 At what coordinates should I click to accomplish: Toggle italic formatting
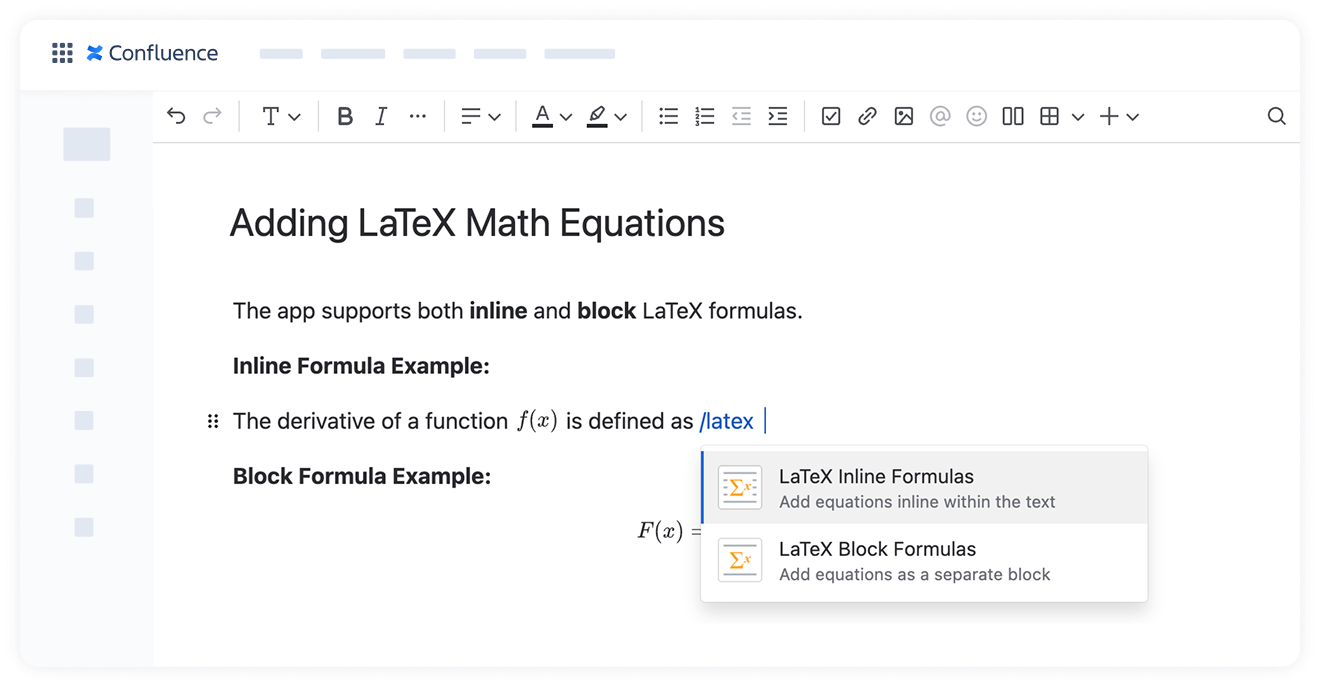(x=381, y=116)
